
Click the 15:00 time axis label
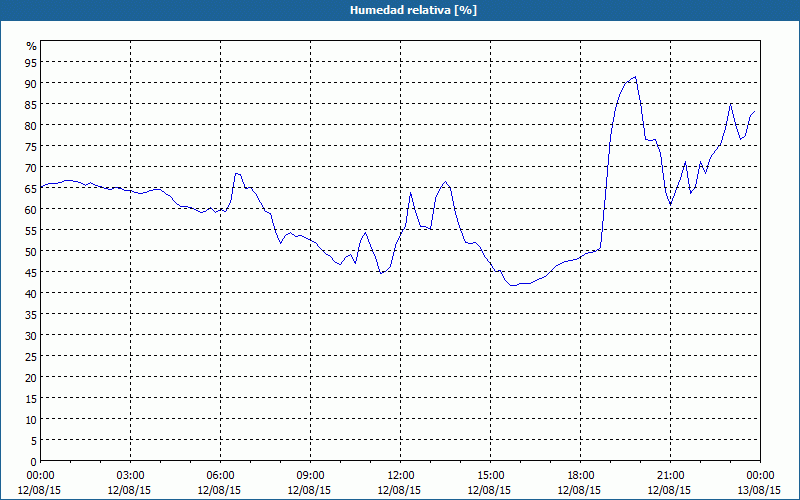490,476
